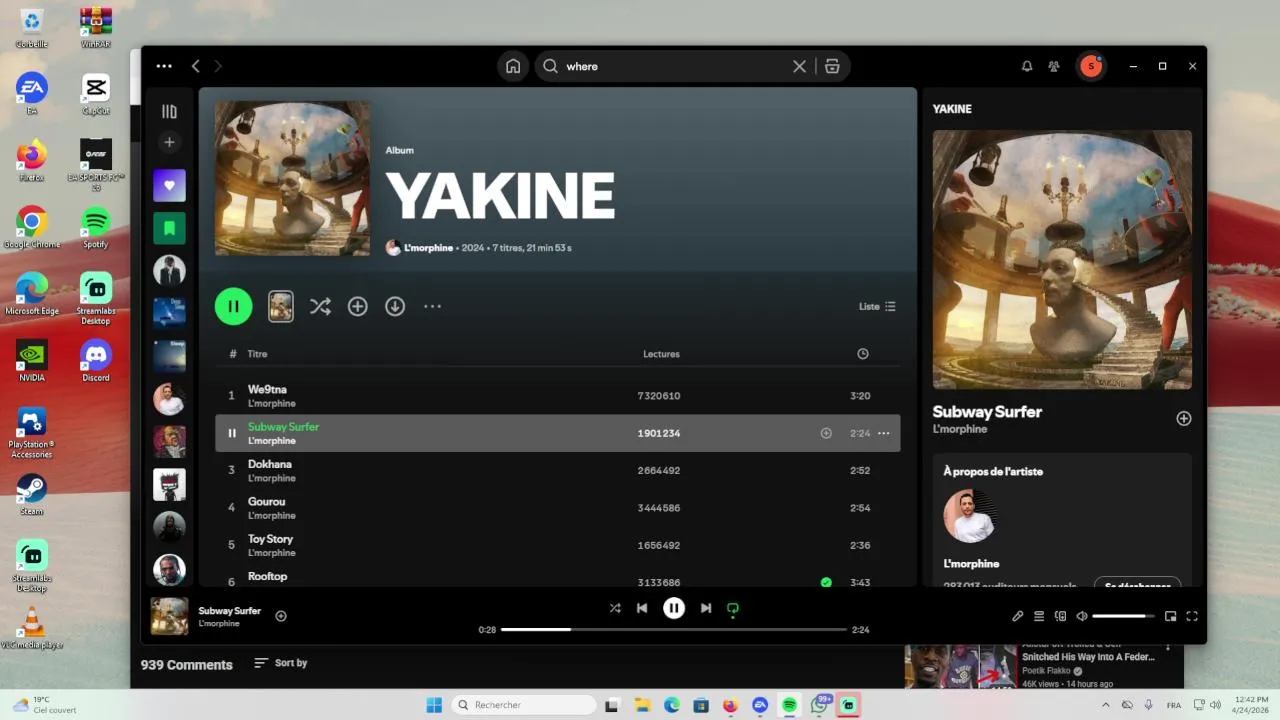Click the artist photo in À propos section
This screenshot has width=1280, height=720.
[x=970, y=516]
